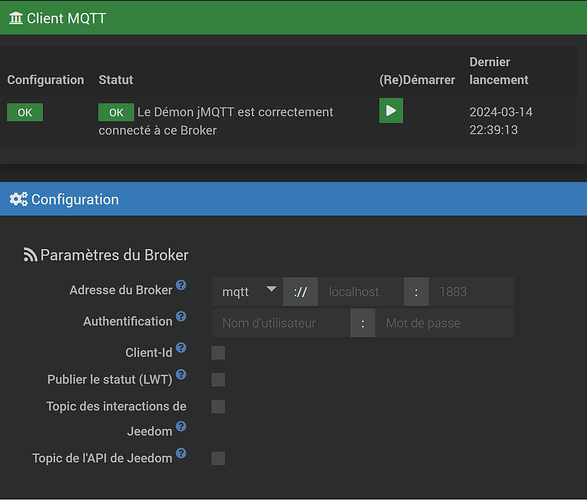Click the OK badge in the Statut column
The width and height of the screenshot is (587, 500).
116,112
